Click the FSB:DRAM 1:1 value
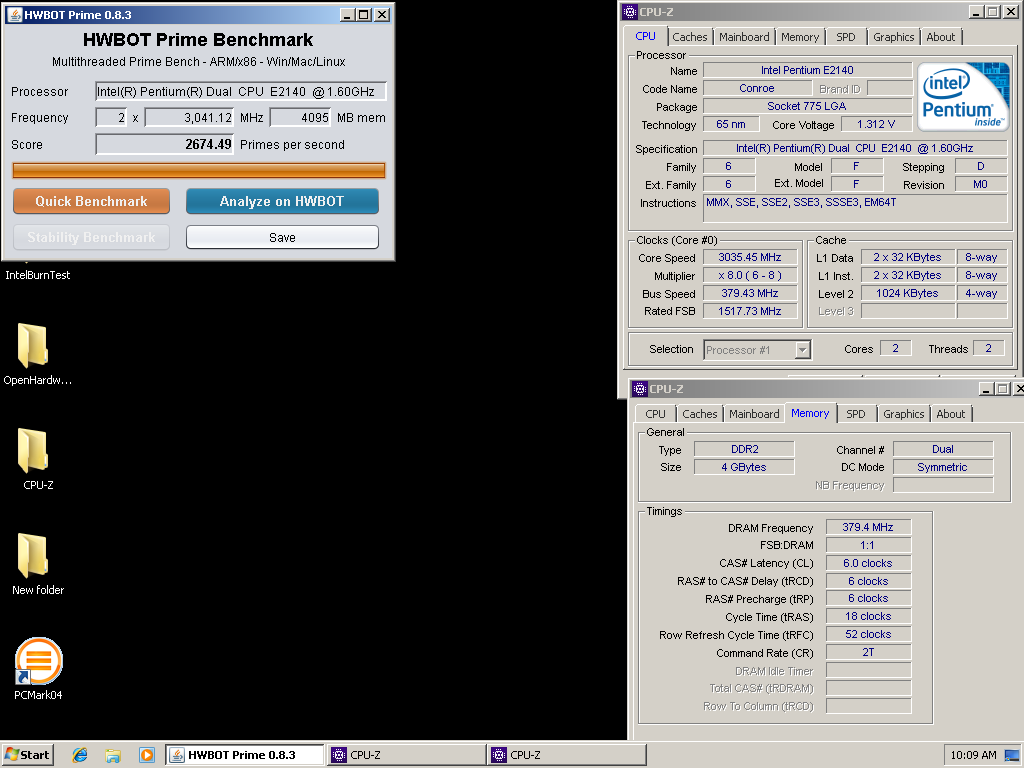The height and width of the screenshot is (768, 1024). click(x=868, y=545)
